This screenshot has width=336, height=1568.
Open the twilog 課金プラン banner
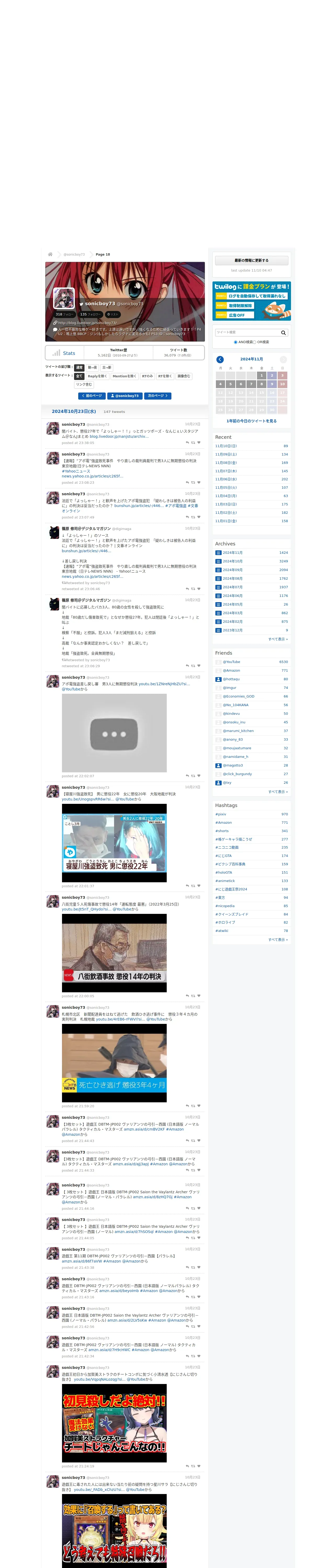251,301
